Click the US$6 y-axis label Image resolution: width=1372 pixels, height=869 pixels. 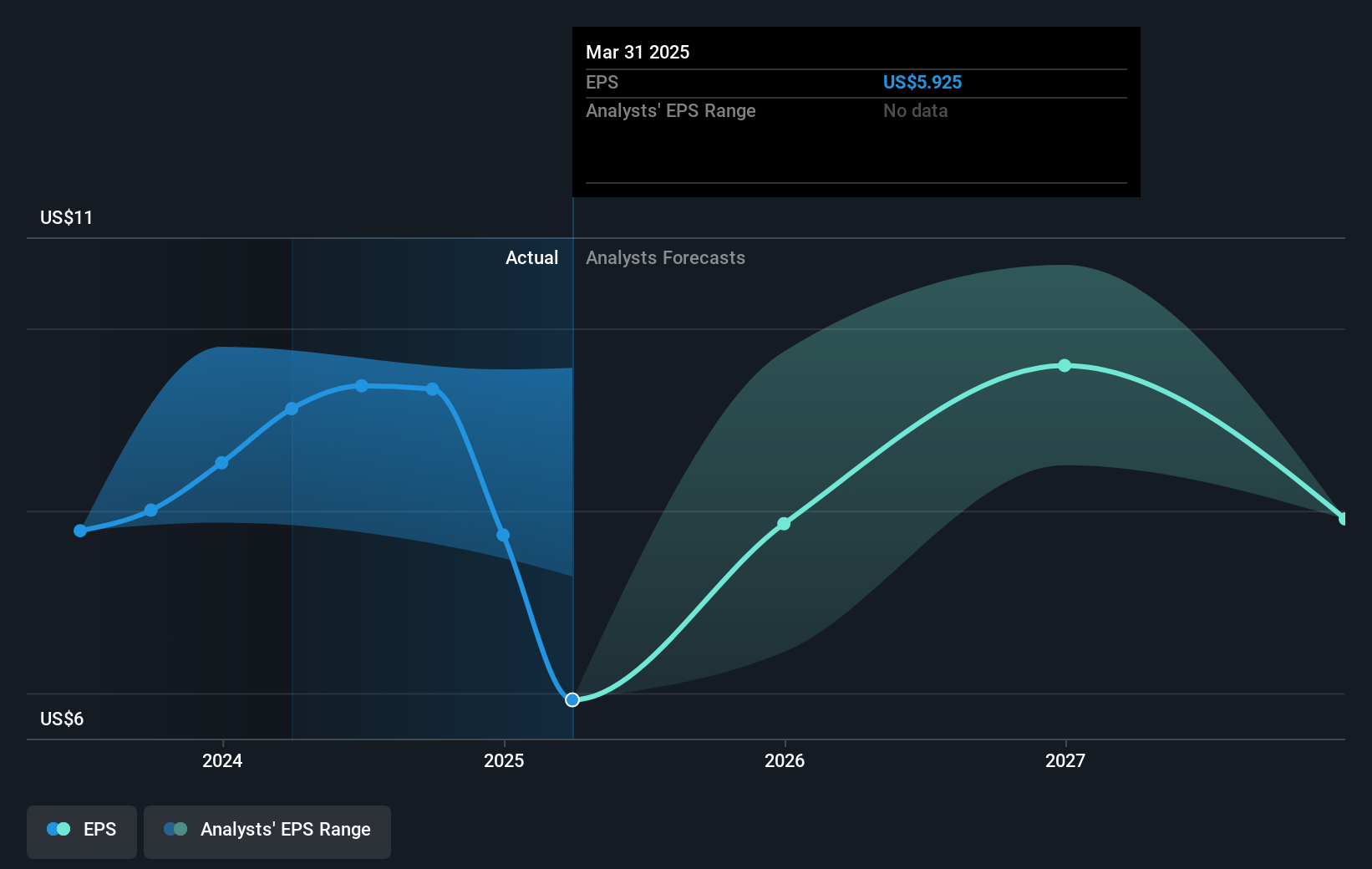[x=62, y=719]
